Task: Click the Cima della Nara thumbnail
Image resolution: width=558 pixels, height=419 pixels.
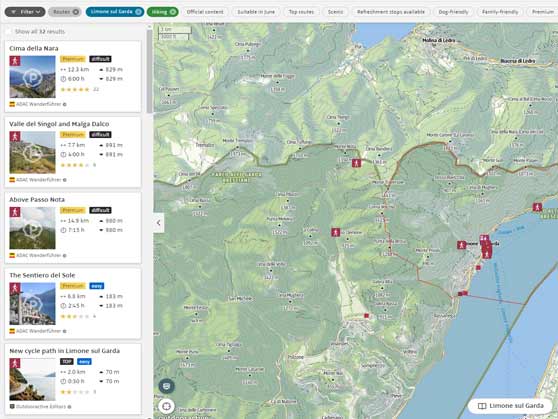Action: click(x=32, y=77)
